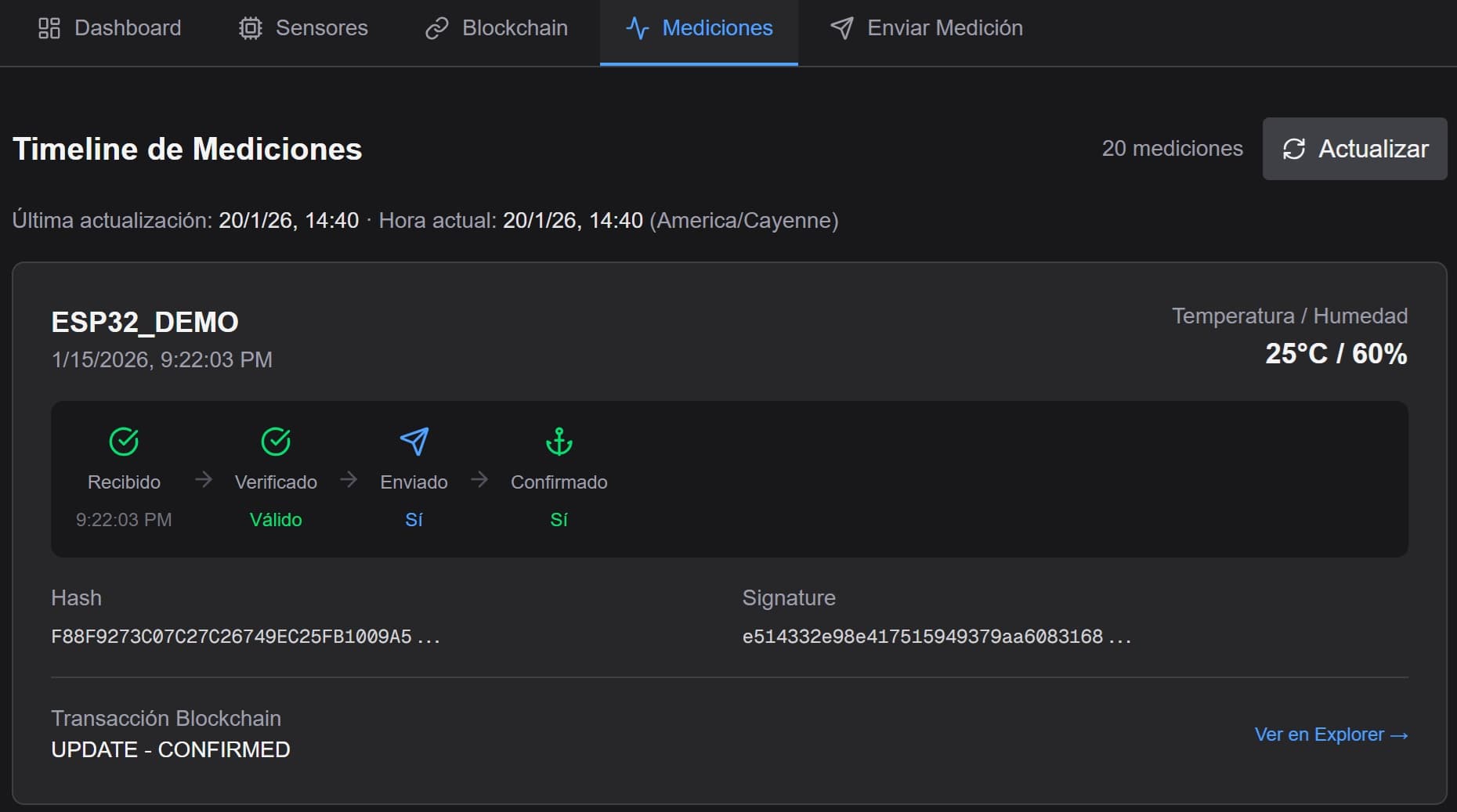The image size is (1457, 812).
Task: Click the green Confirmado anchor icon
Action: point(559,442)
